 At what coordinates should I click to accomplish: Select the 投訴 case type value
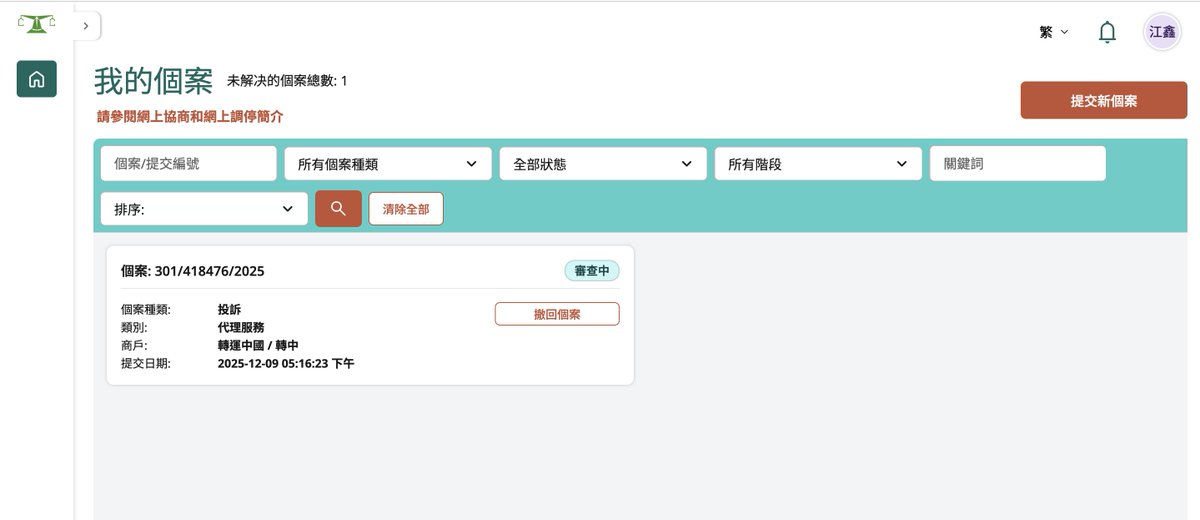point(229,310)
